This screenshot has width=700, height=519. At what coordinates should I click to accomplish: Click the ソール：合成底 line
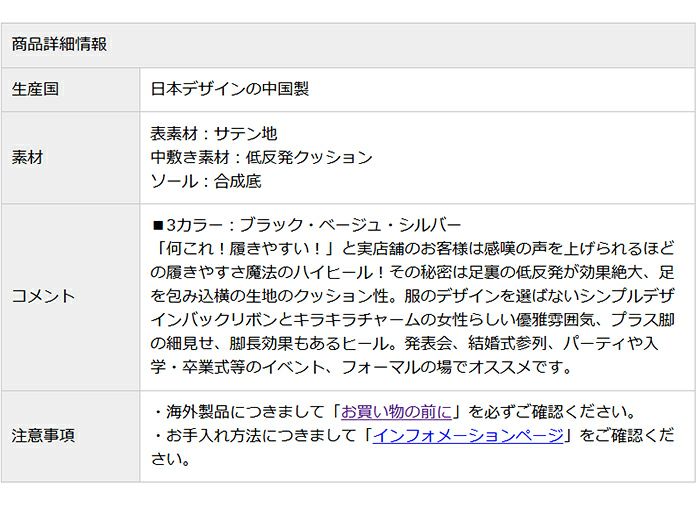(206, 181)
